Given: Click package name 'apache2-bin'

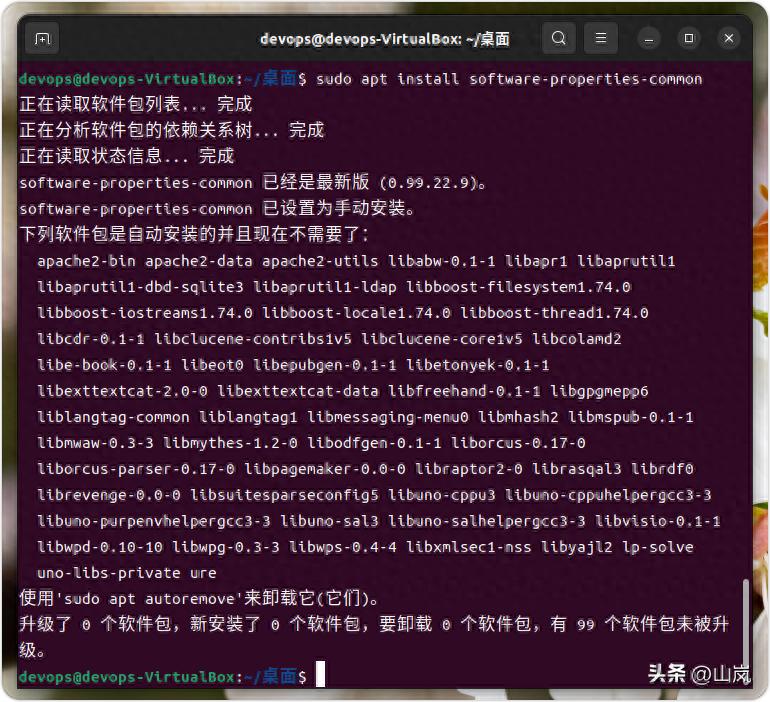Looking at the screenshot, I should [x=86, y=261].
